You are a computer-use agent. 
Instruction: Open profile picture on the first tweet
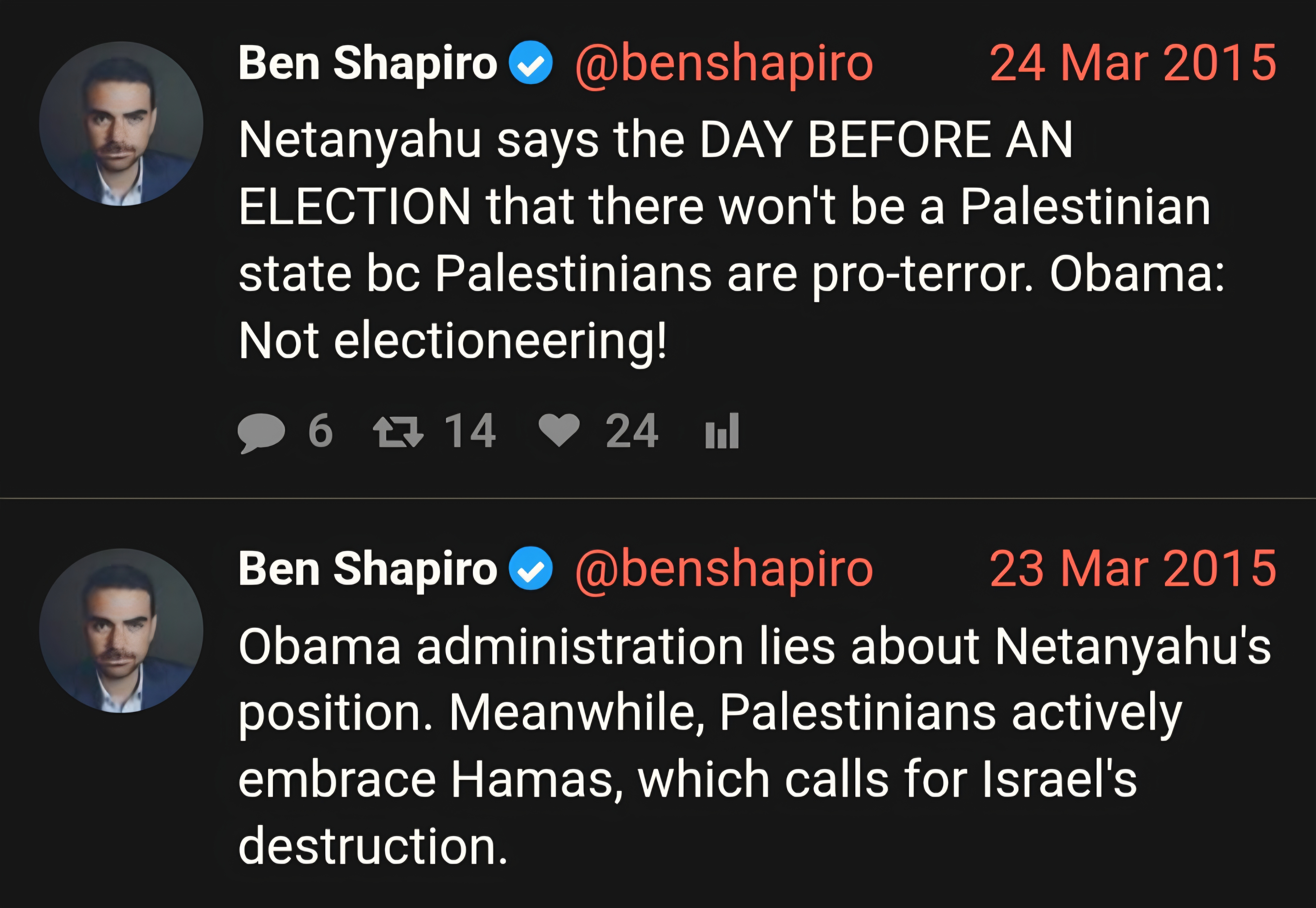[x=121, y=123]
